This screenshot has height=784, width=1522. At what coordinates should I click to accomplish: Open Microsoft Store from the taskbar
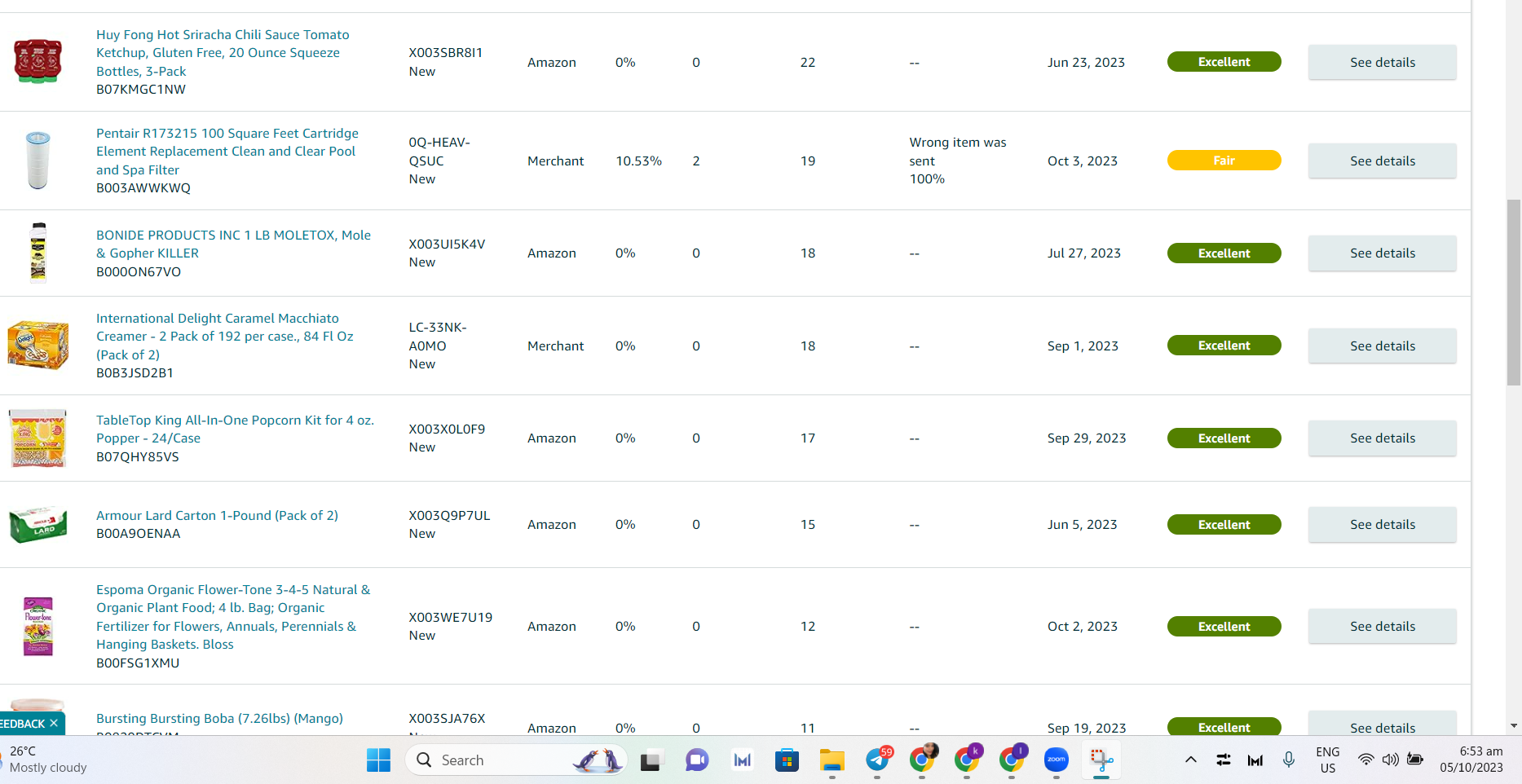787,760
